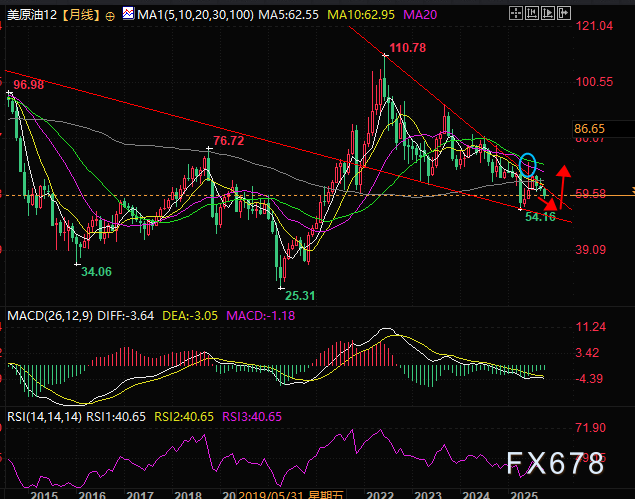
Task: Click the blue ellipse annotation on chart
Action: point(529,163)
